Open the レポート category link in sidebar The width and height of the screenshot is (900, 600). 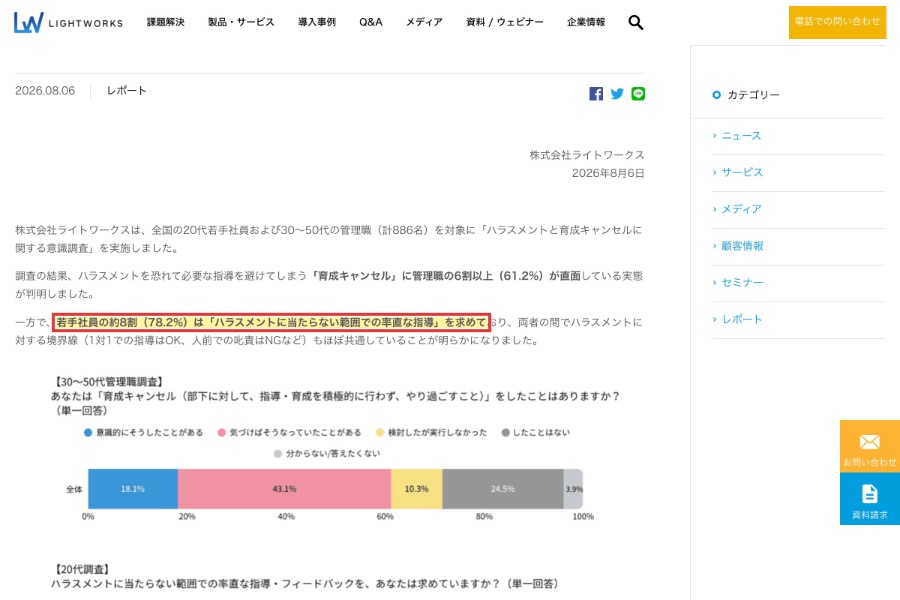[742, 319]
